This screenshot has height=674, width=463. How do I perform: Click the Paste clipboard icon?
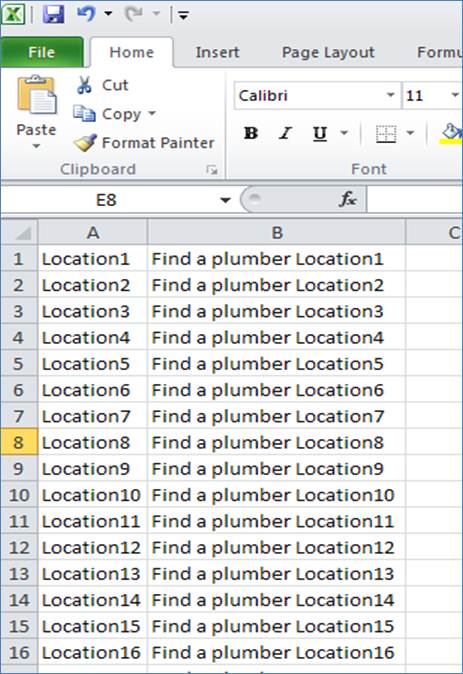[x=37, y=95]
